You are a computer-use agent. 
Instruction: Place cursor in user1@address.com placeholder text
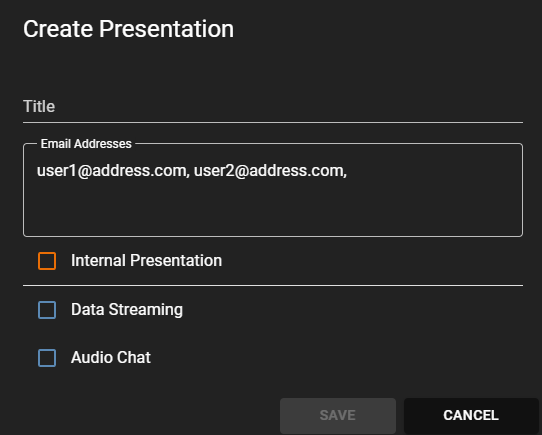coord(113,170)
